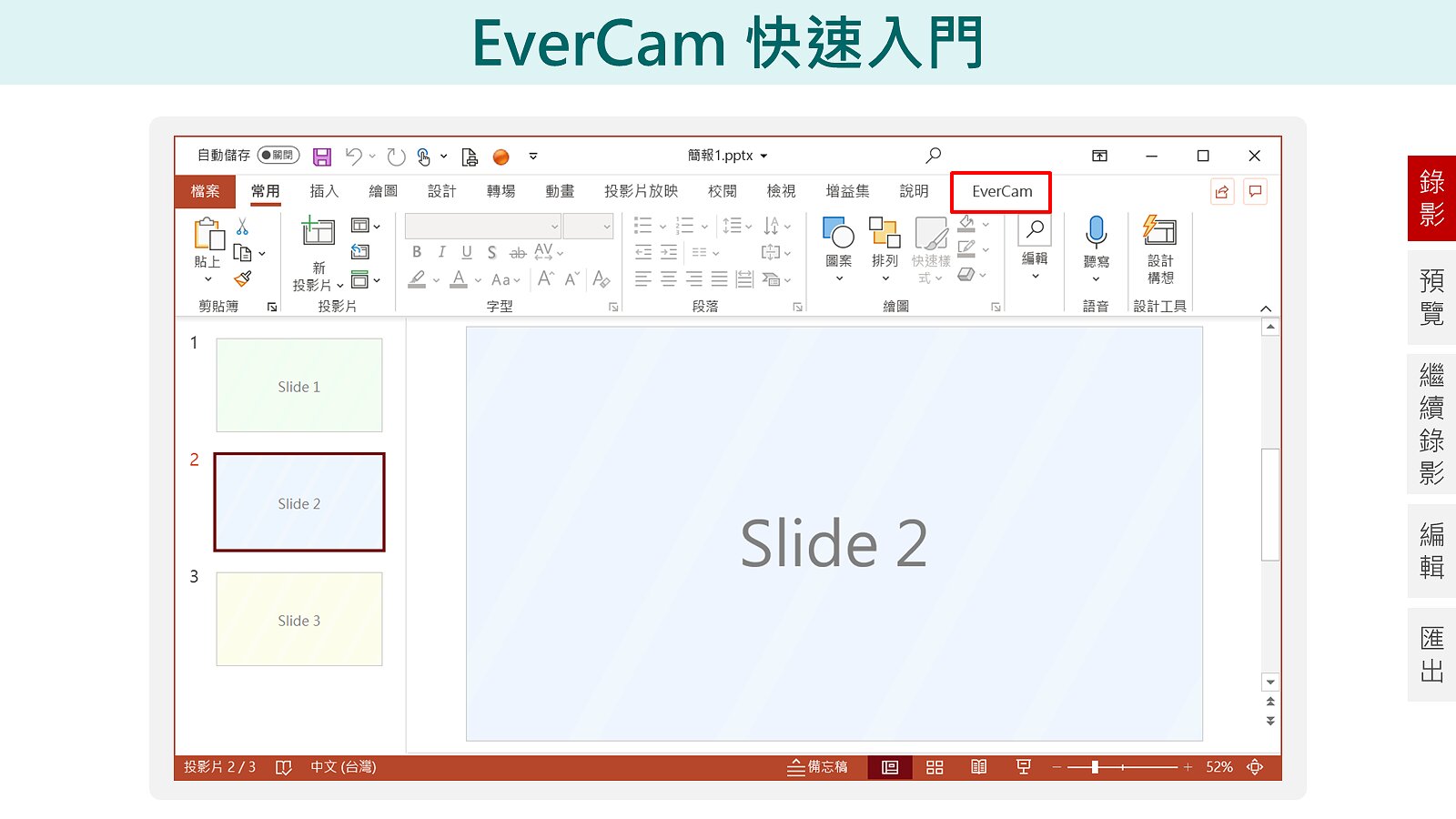Toggle Bold formatting
The height and width of the screenshot is (819, 1456).
click(x=417, y=252)
